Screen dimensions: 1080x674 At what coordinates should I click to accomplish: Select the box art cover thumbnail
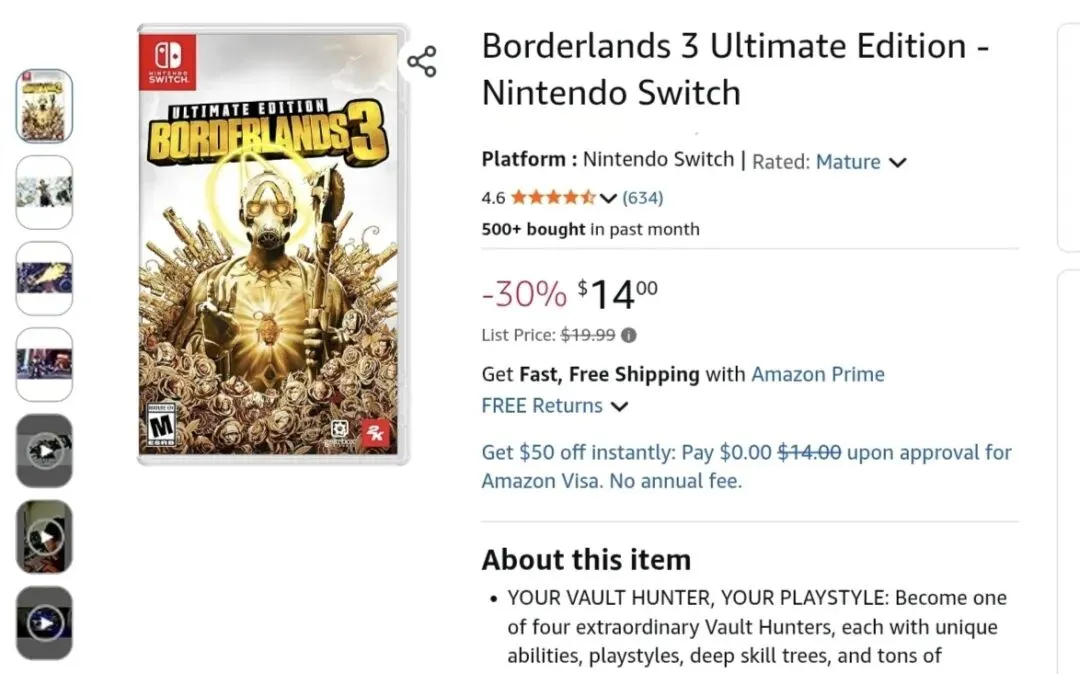[44, 106]
